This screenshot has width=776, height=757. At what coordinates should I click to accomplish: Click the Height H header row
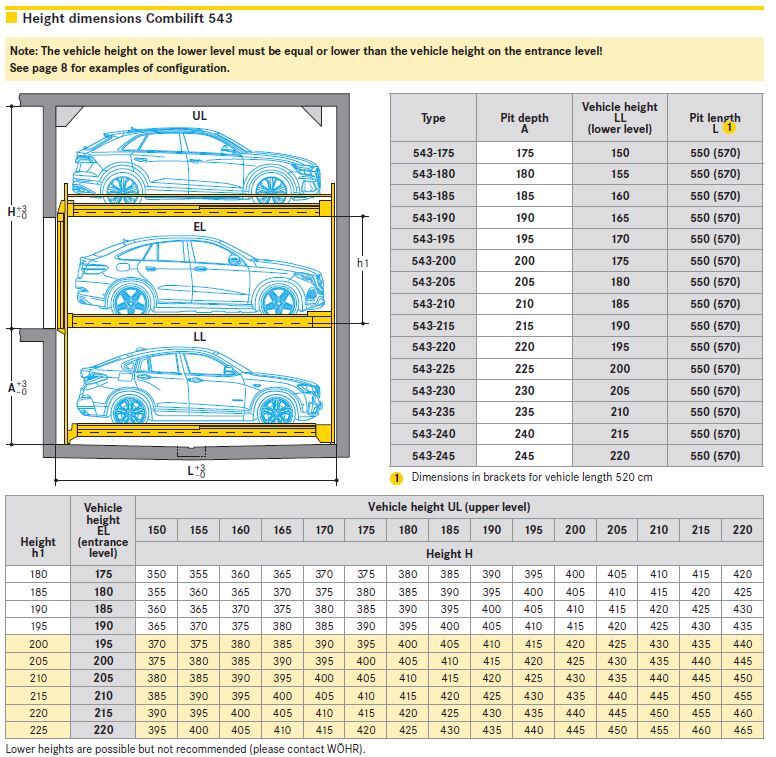tap(449, 553)
